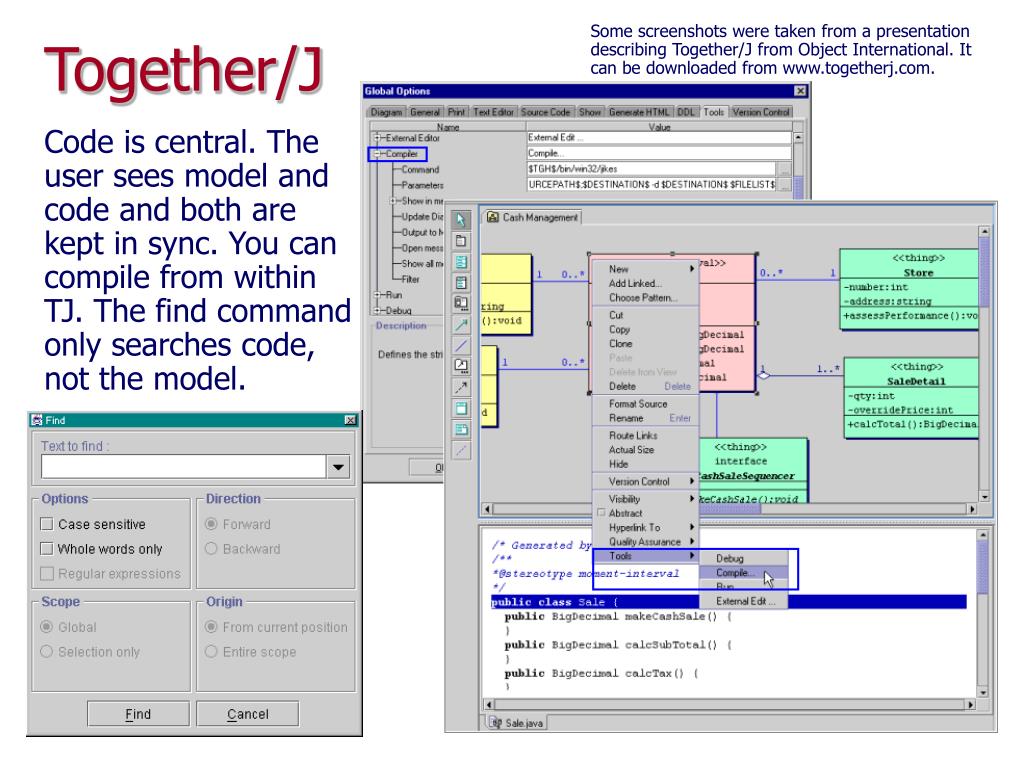
Task: Click the code editor's scroll-right arrow
Action: click(x=970, y=705)
